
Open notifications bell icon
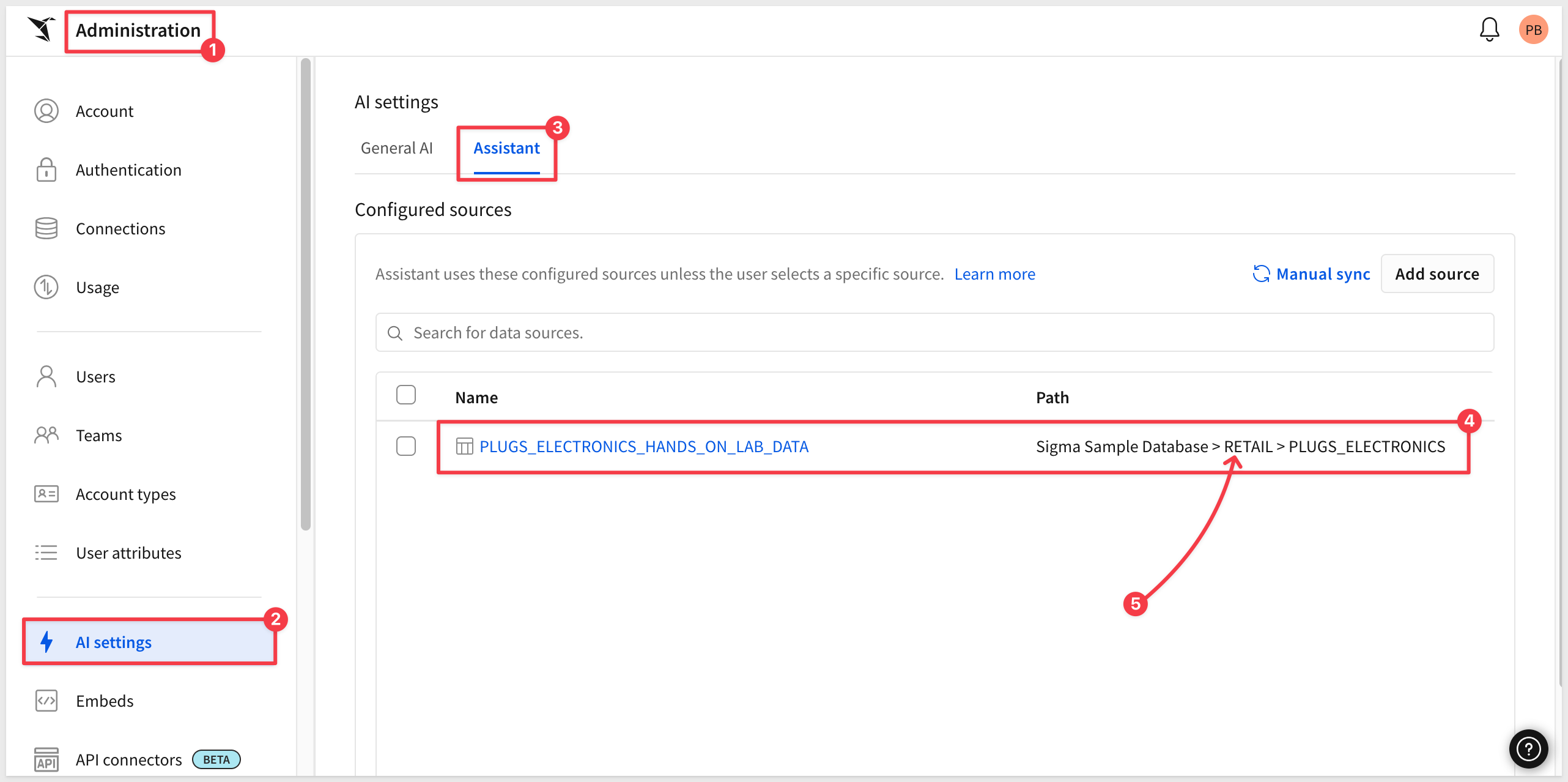[1489, 29]
